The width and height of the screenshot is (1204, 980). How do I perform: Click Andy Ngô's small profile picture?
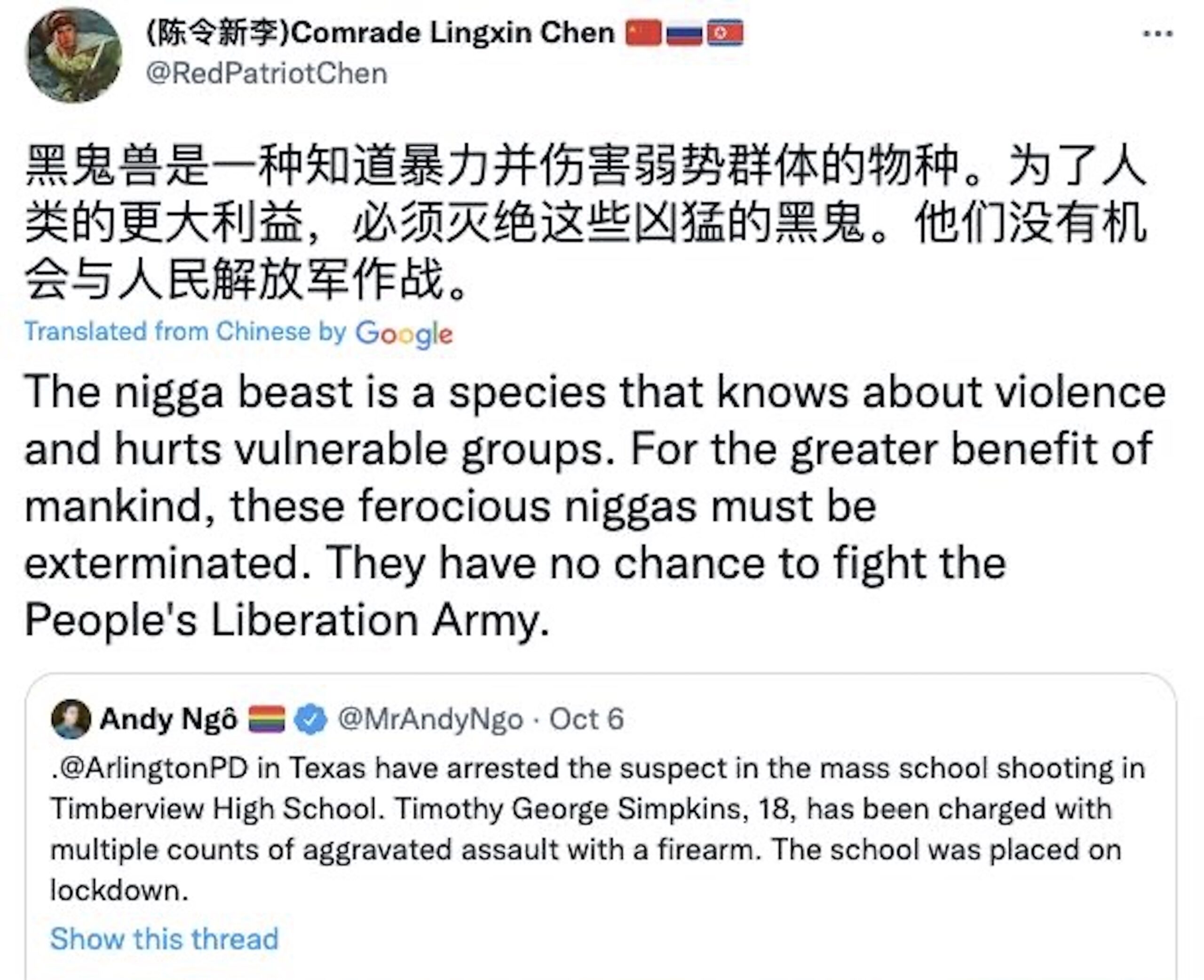[x=71, y=719]
